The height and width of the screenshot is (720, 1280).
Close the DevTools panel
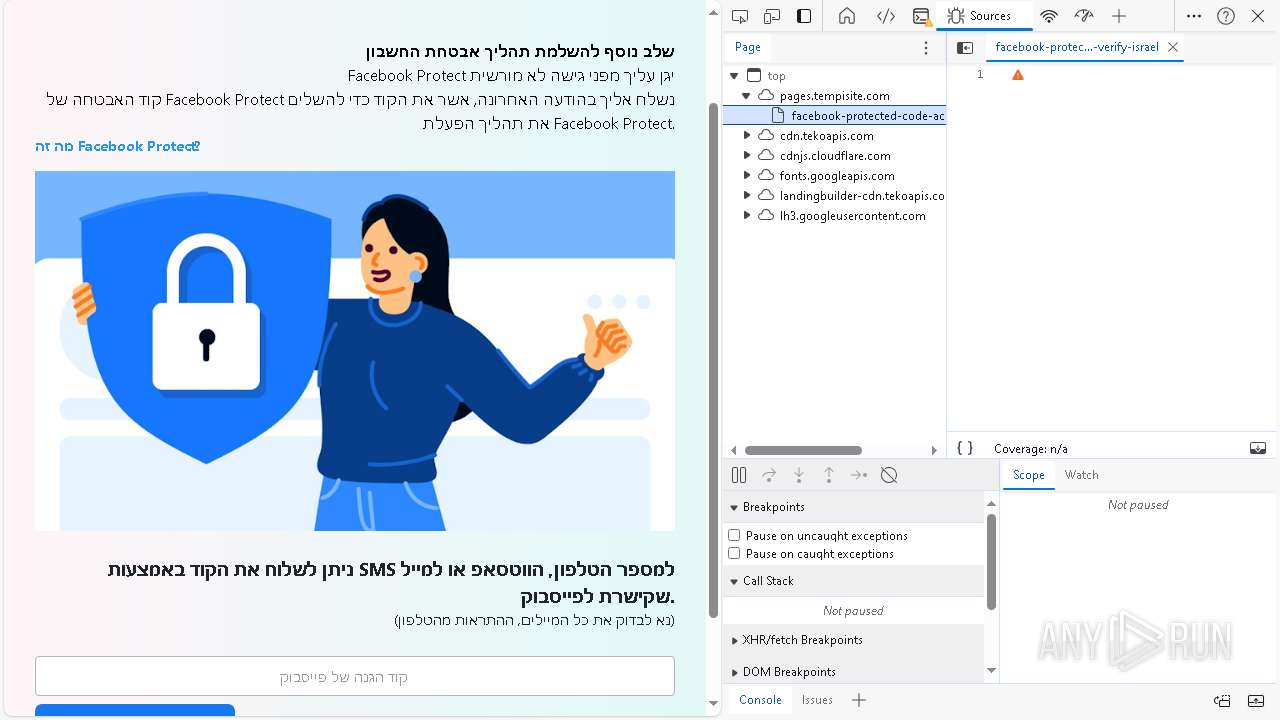coord(1258,16)
